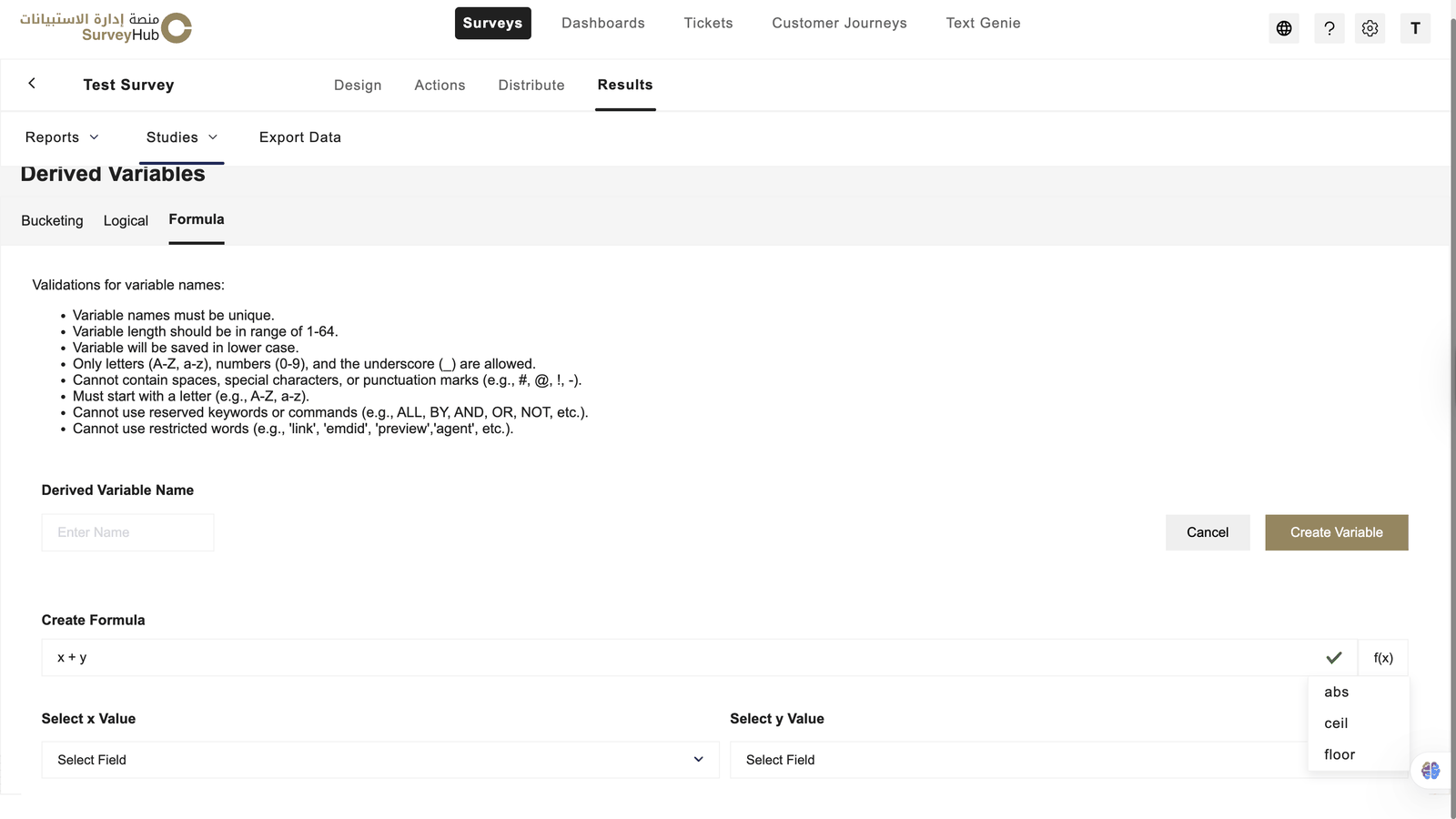Image resolution: width=1456 pixels, height=819 pixels.
Task: Open the Distribute tab
Action: (531, 85)
